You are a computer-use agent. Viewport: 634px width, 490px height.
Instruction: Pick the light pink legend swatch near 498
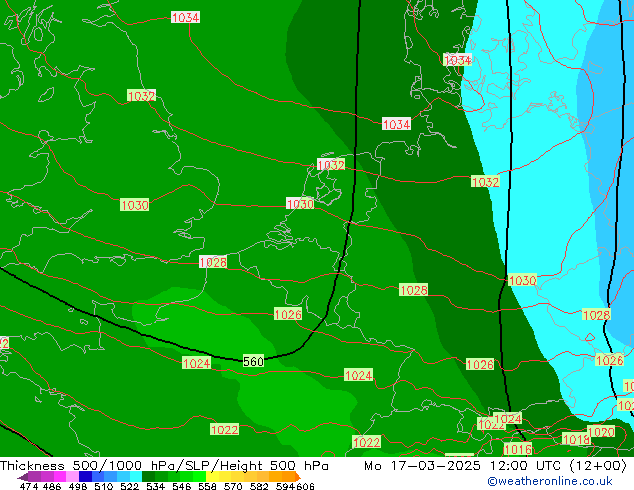72,477
